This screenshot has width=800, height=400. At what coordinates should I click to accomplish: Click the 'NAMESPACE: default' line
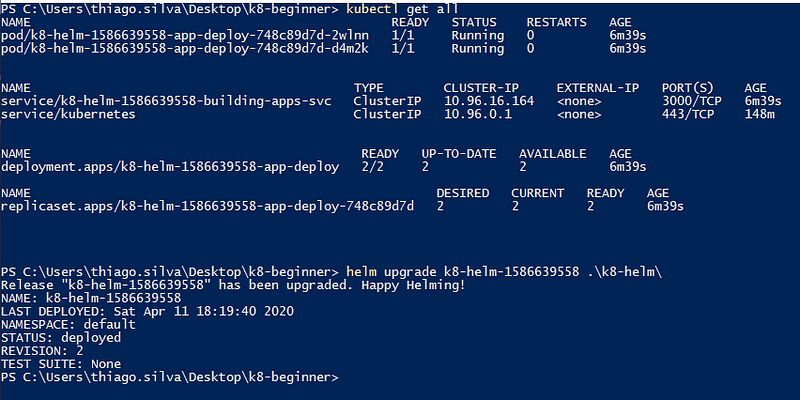(x=68, y=324)
